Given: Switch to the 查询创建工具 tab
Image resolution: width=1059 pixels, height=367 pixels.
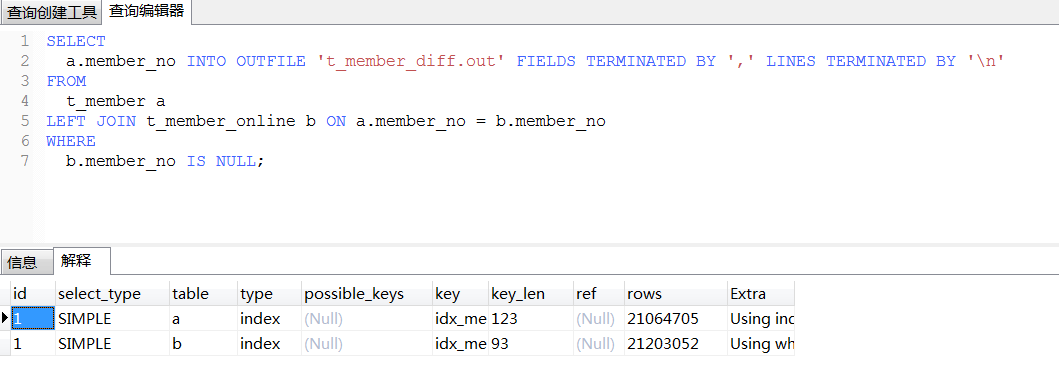Looking at the screenshot, I should coord(51,12).
